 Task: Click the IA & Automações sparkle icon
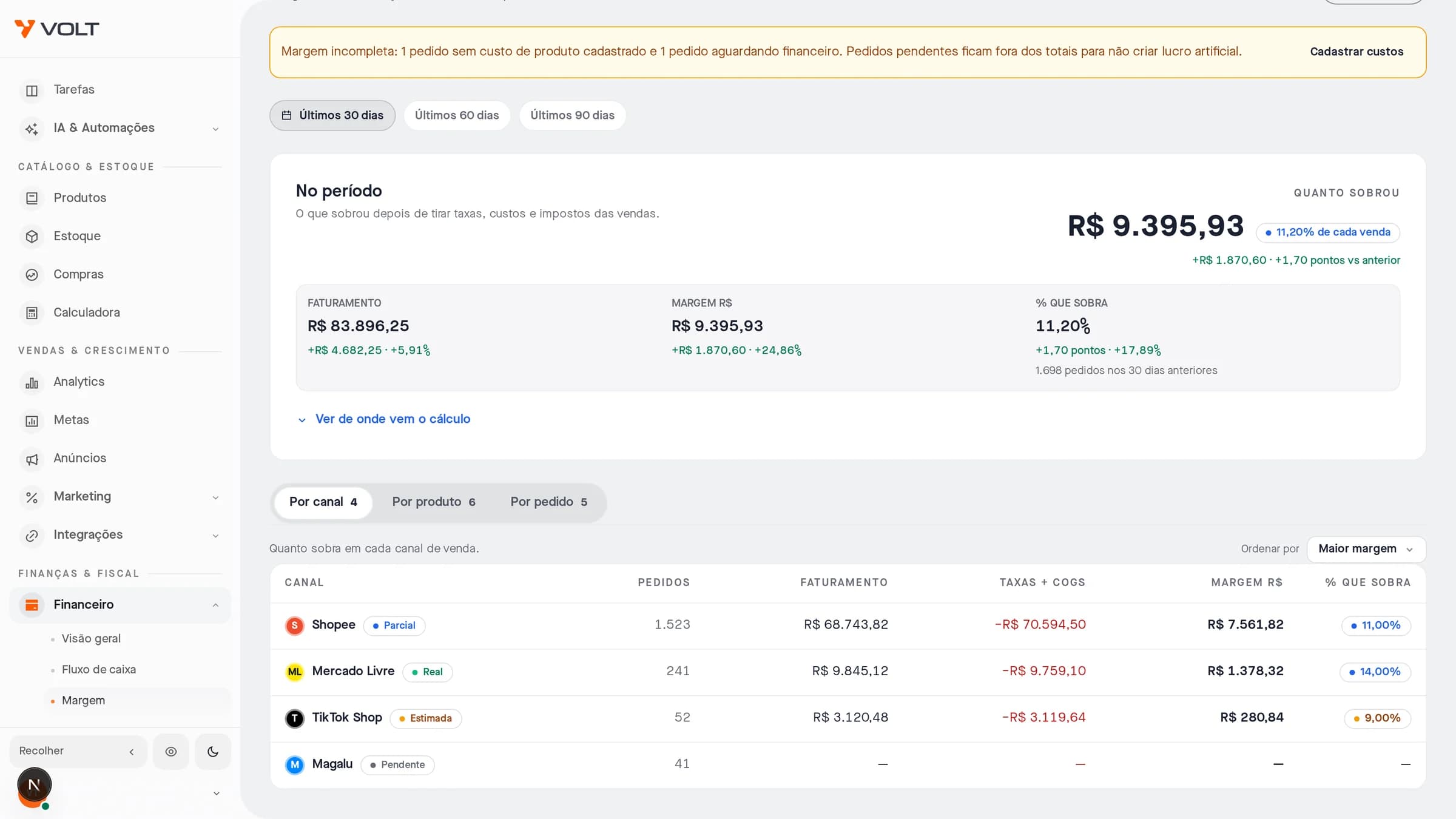tap(32, 129)
